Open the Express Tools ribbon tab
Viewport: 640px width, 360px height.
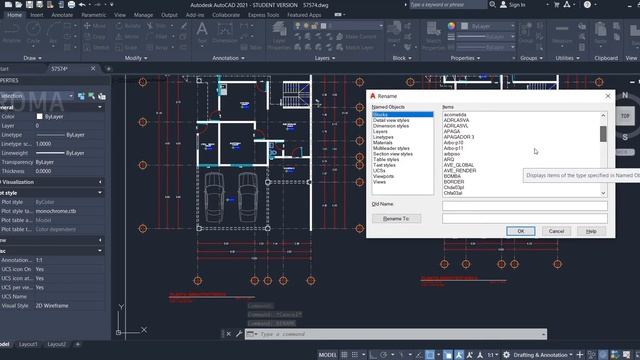point(264,15)
